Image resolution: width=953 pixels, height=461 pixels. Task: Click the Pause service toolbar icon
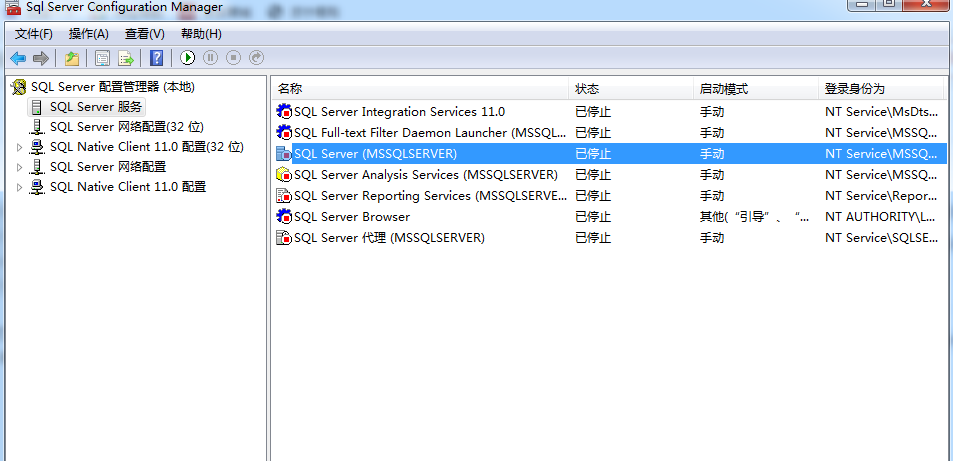coord(210,58)
